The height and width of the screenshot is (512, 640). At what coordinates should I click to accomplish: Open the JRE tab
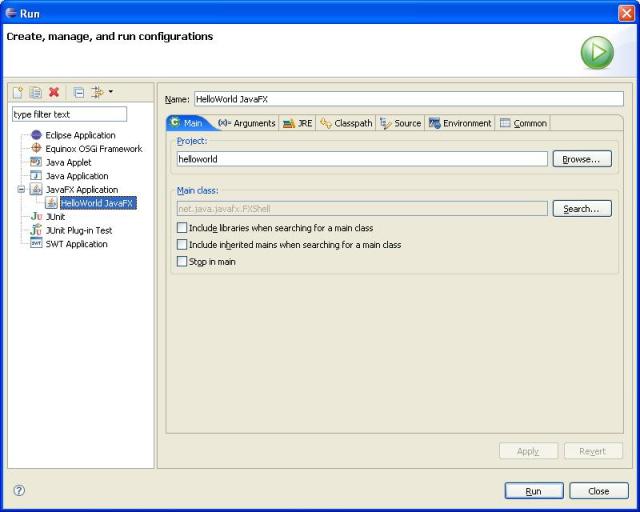[297, 123]
